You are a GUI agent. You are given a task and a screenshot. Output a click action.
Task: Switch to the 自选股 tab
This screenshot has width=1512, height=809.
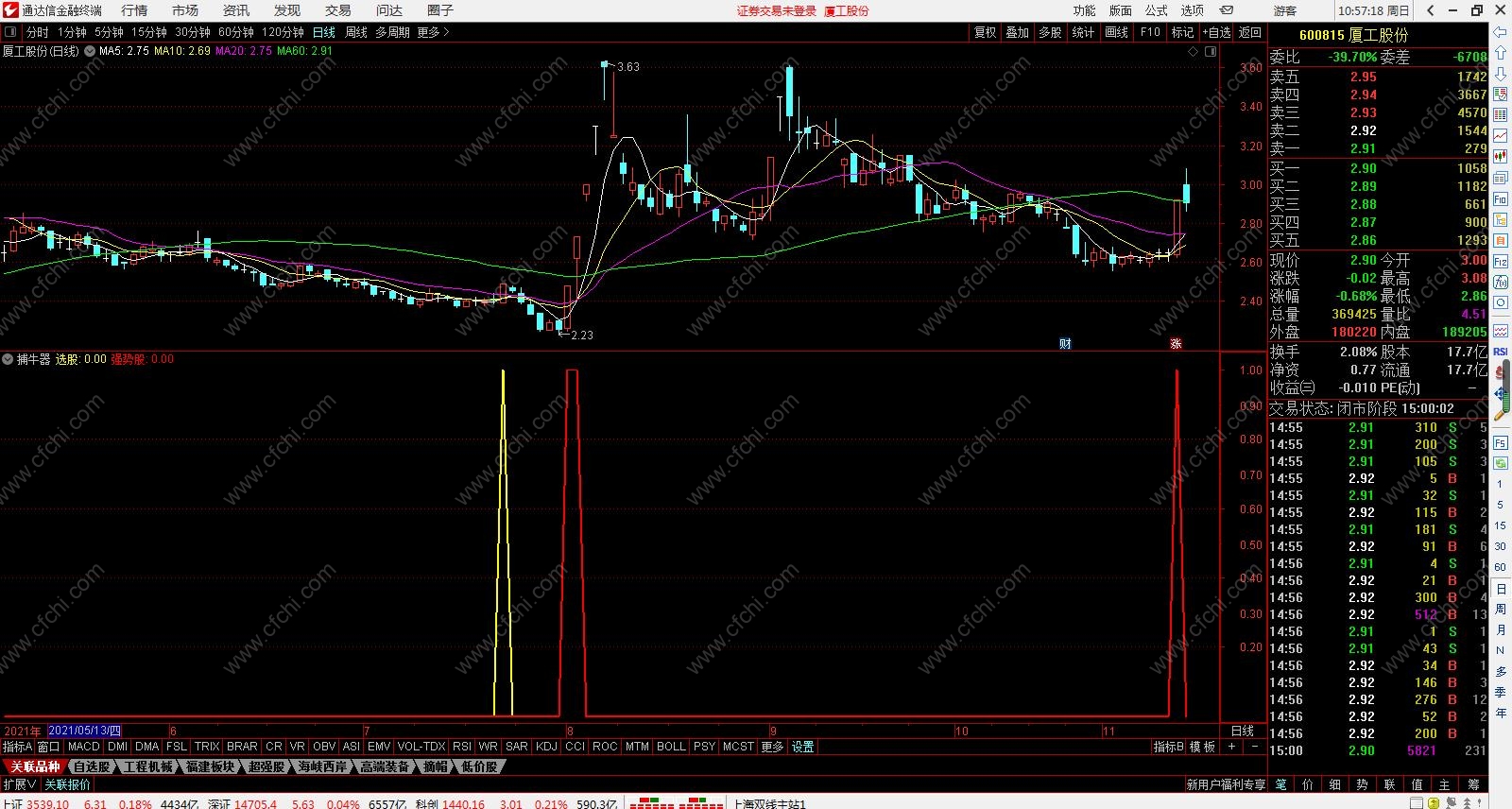tap(92, 766)
